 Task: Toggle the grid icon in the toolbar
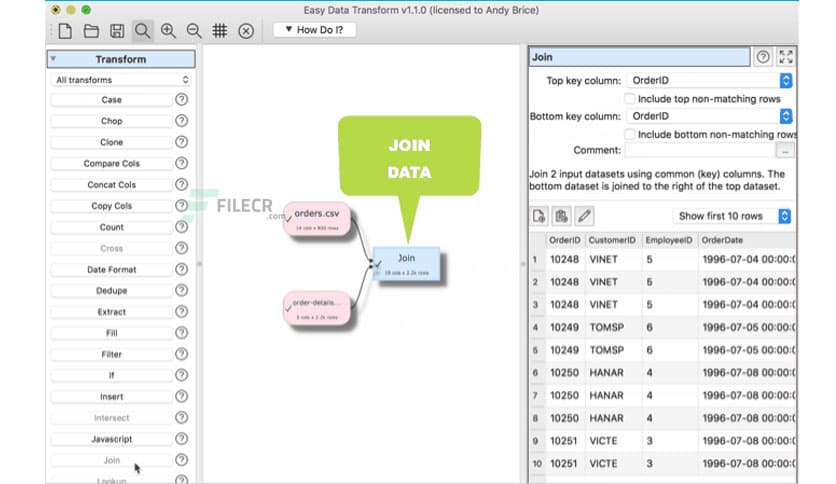point(220,31)
